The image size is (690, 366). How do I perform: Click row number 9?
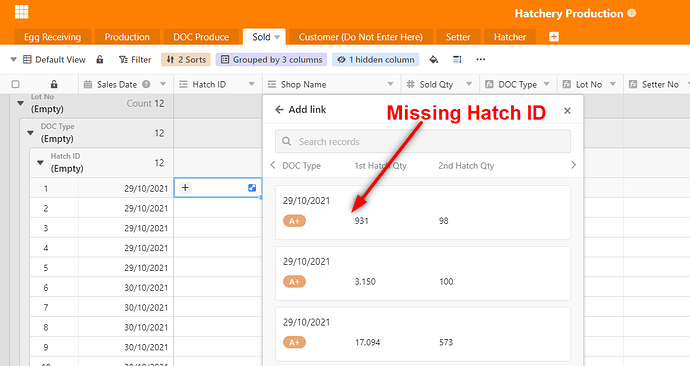(46, 347)
